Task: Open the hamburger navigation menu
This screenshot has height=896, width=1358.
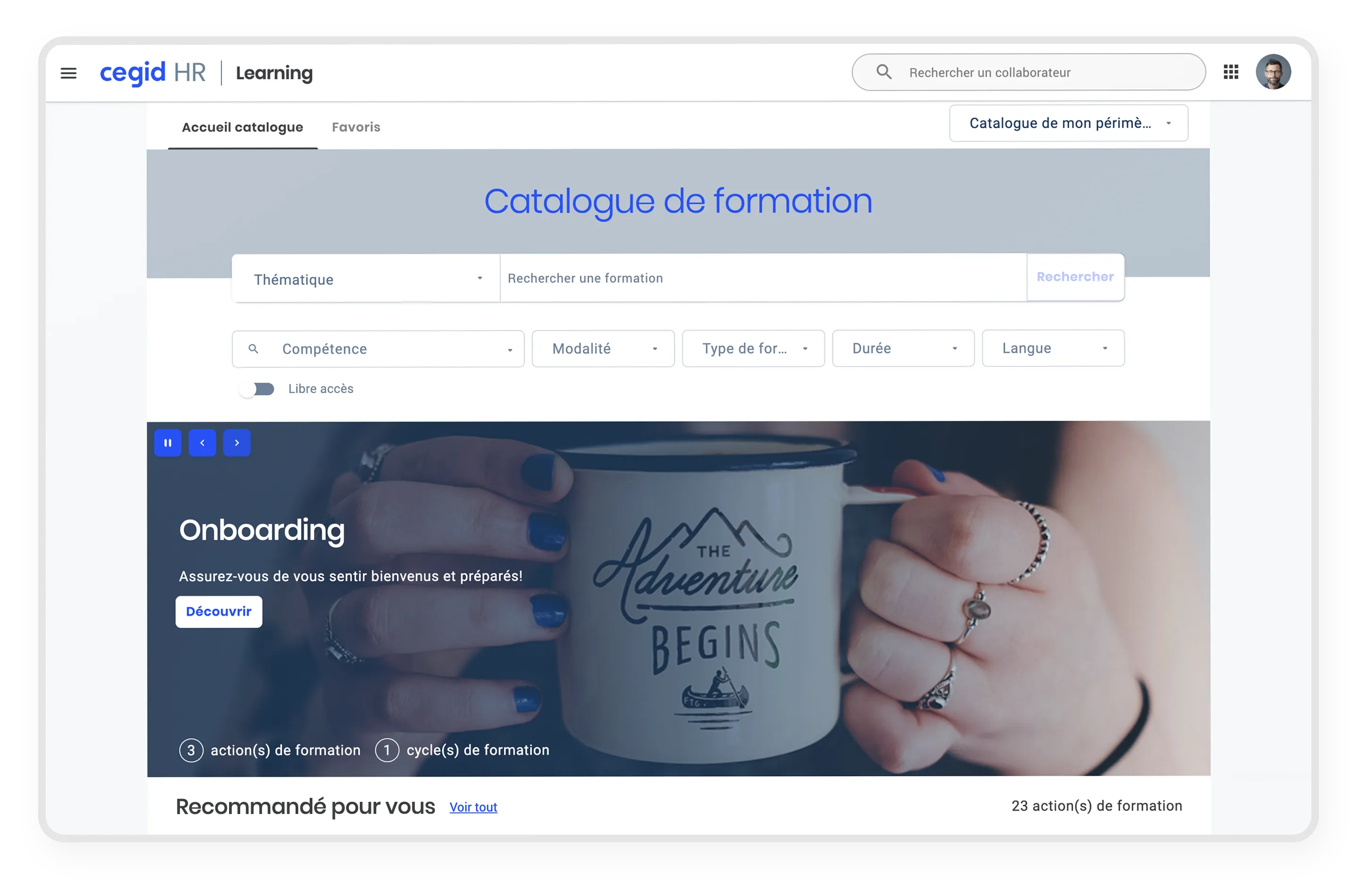Action: [x=68, y=73]
